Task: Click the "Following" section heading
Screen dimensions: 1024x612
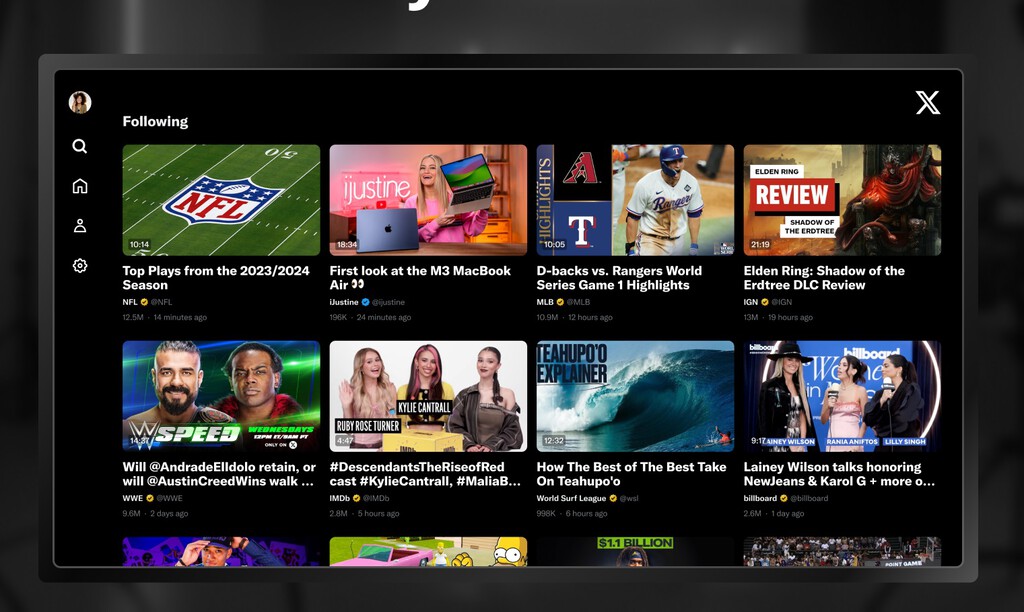Action: coord(155,121)
